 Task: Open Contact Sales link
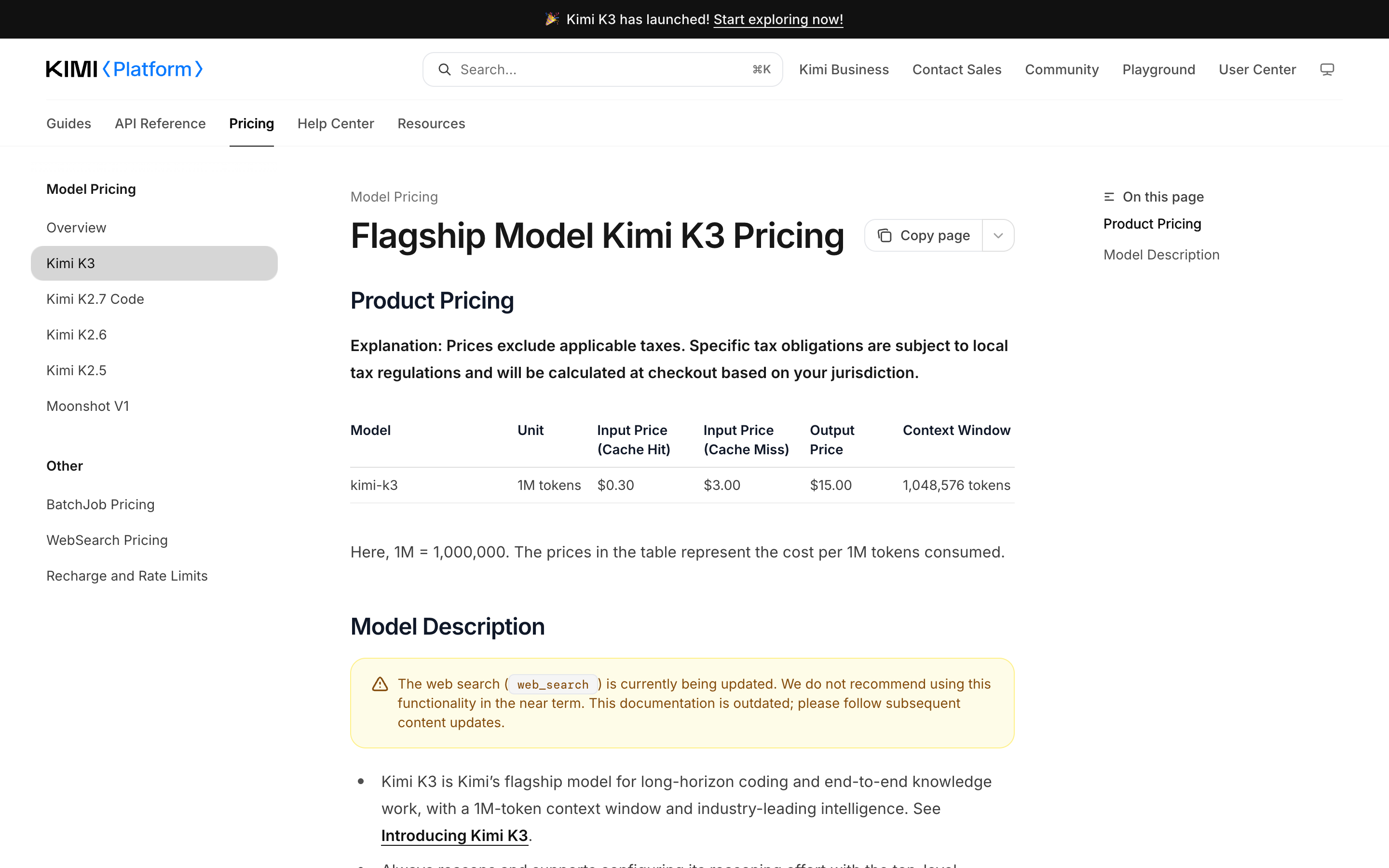pyautogui.click(x=957, y=69)
